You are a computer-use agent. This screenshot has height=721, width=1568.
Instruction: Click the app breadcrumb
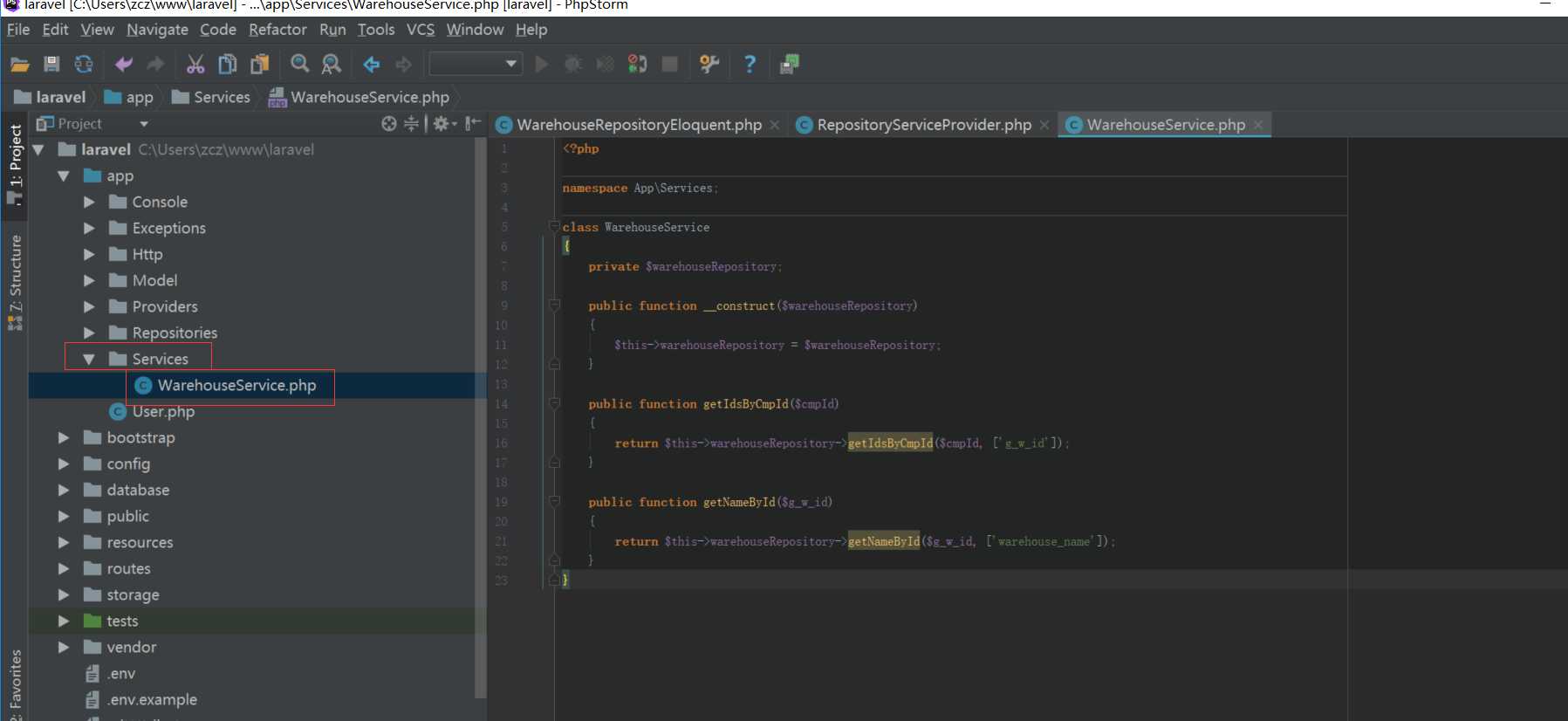[x=129, y=97]
